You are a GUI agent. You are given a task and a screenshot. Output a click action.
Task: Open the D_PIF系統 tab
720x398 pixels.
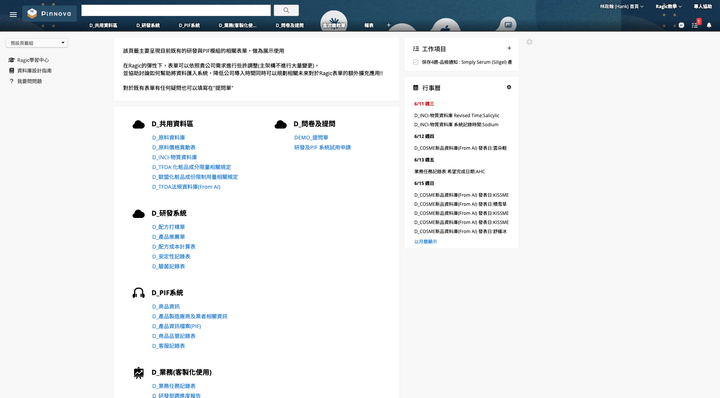pyautogui.click(x=189, y=25)
